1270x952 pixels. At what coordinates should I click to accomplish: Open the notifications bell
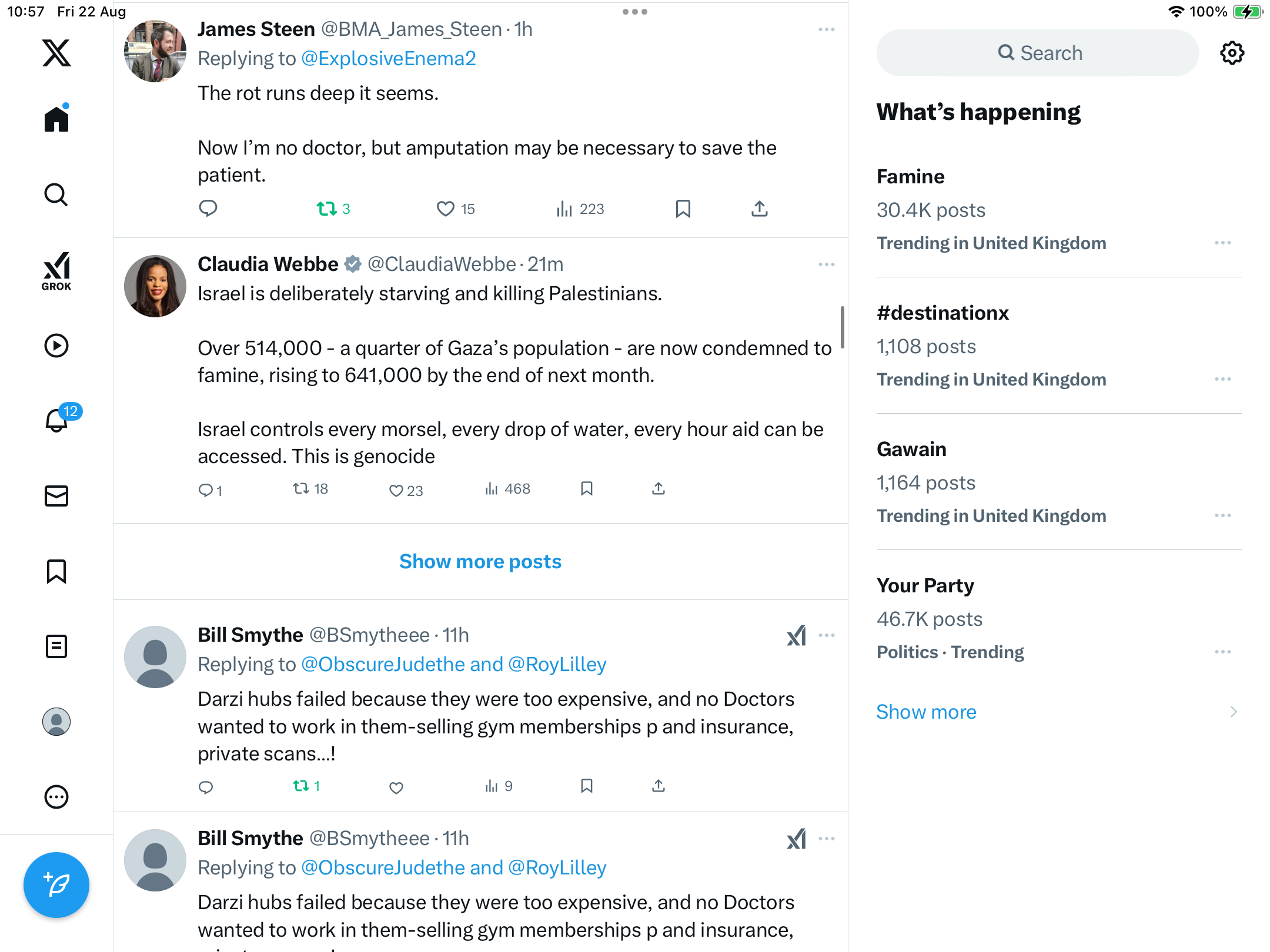57,420
